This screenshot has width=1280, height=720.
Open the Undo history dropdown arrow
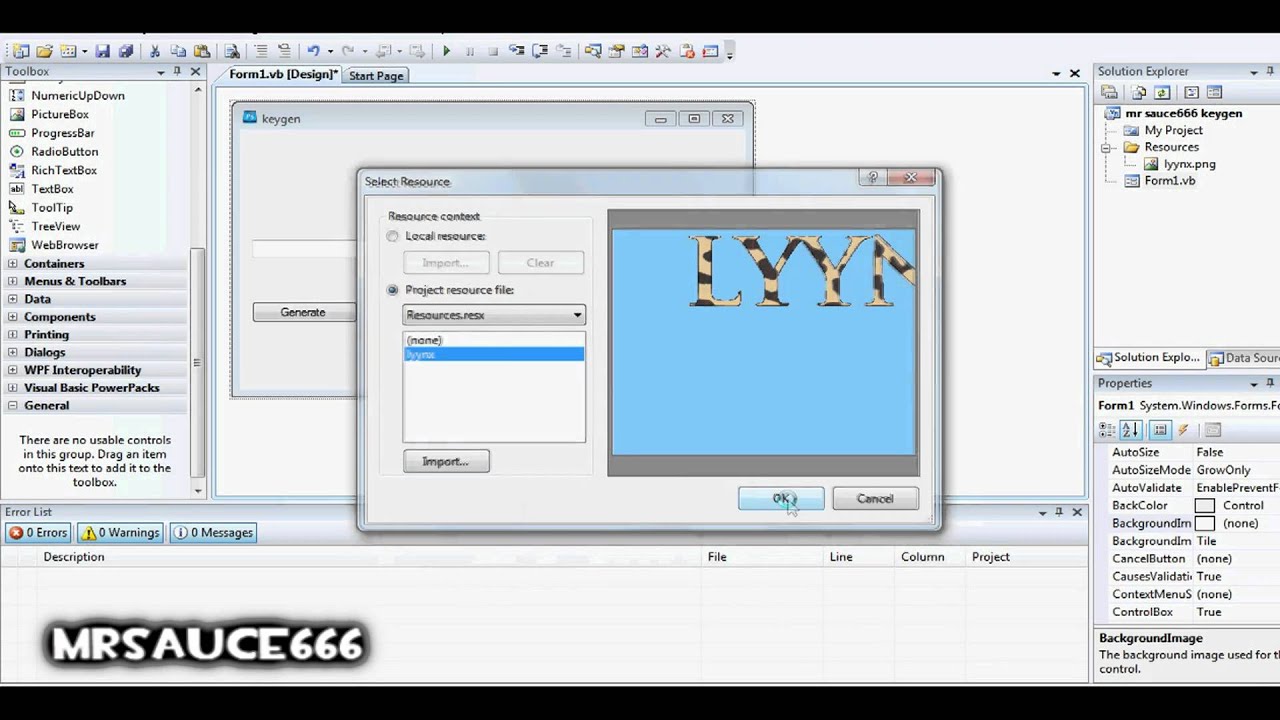point(330,51)
